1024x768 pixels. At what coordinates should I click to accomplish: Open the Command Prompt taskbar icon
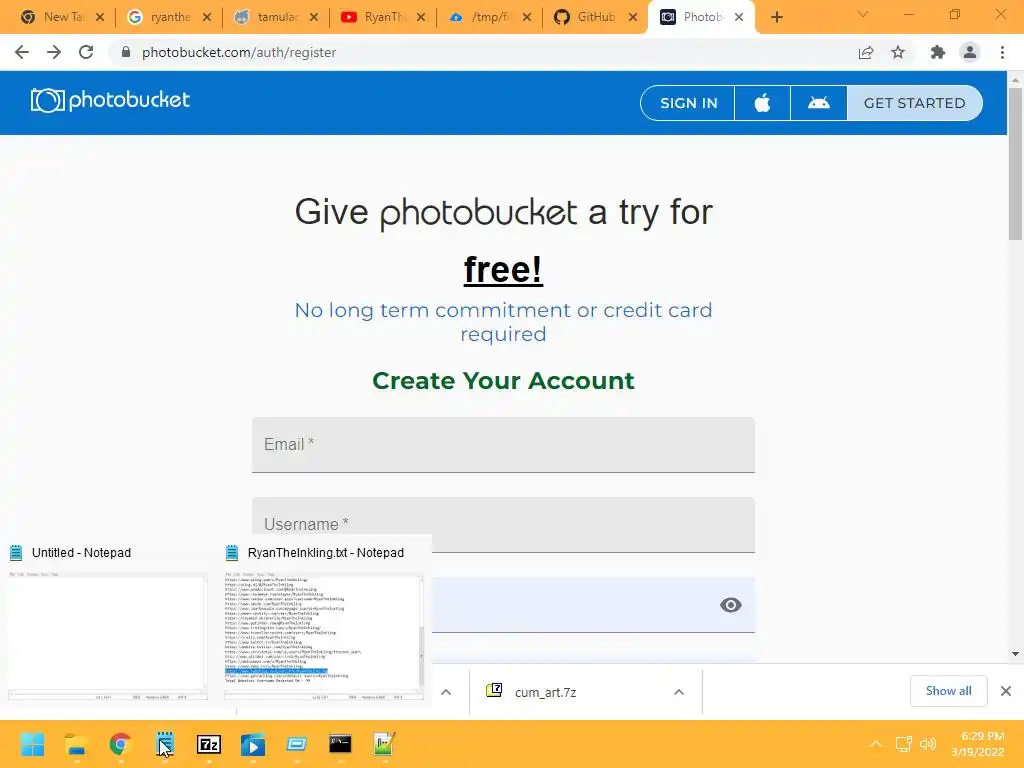tap(340, 744)
